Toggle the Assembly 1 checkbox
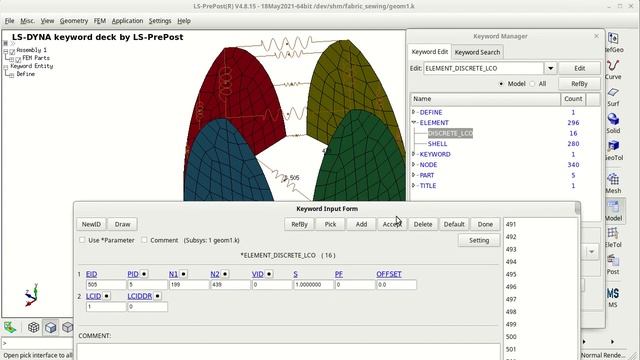640x360 pixels. tap(12, 51)
